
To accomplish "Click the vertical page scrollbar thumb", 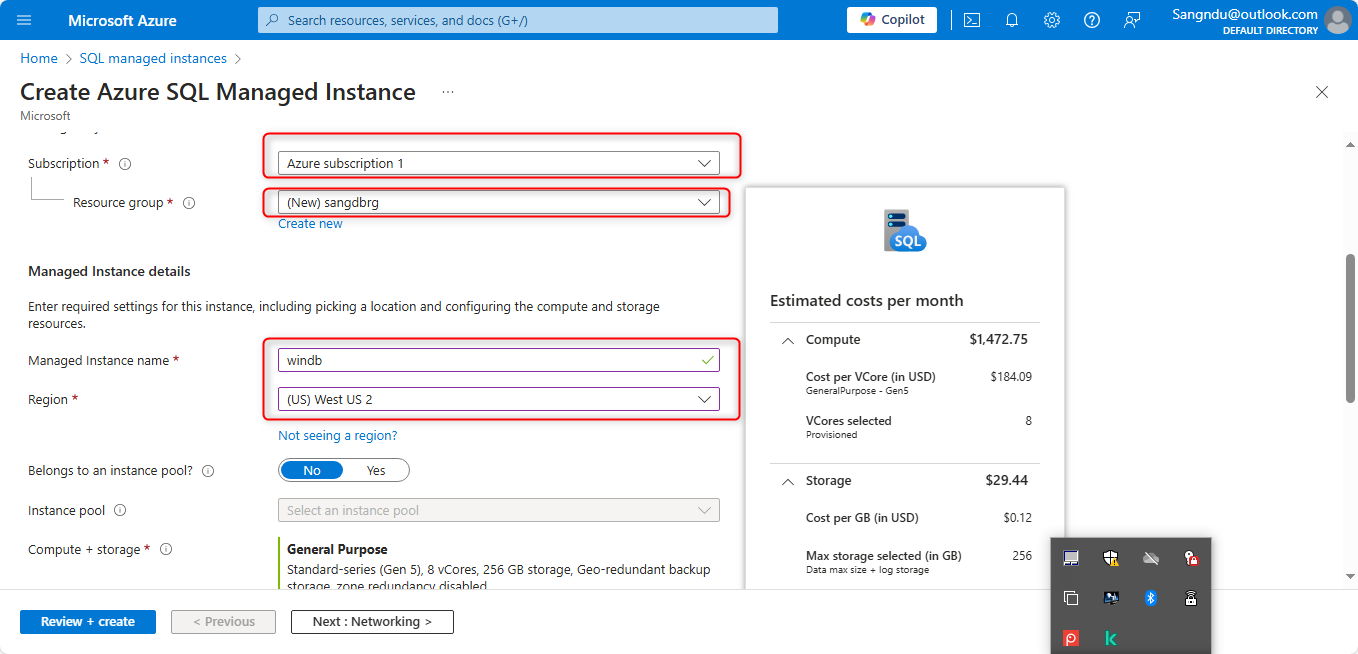I will pyautogui.click(x=1350, y=328).
